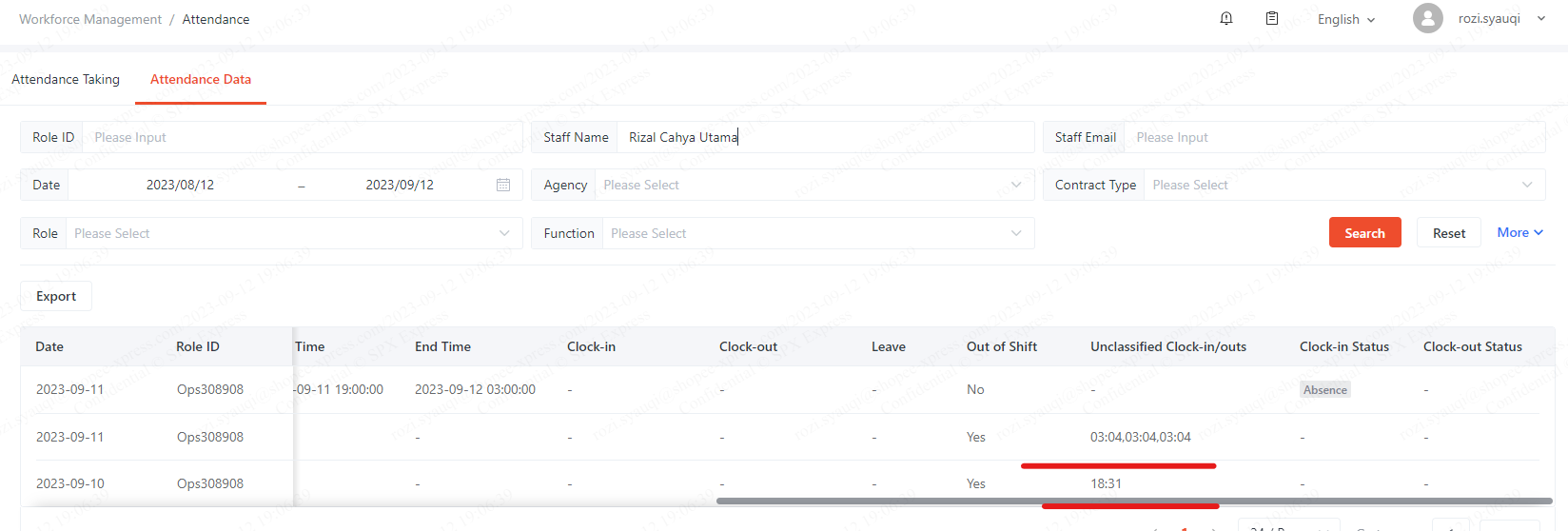Click the Workforce Management breadcrumb
Image resolution: width=1568 pixels, height=531 pixels.
coord(90,19)
